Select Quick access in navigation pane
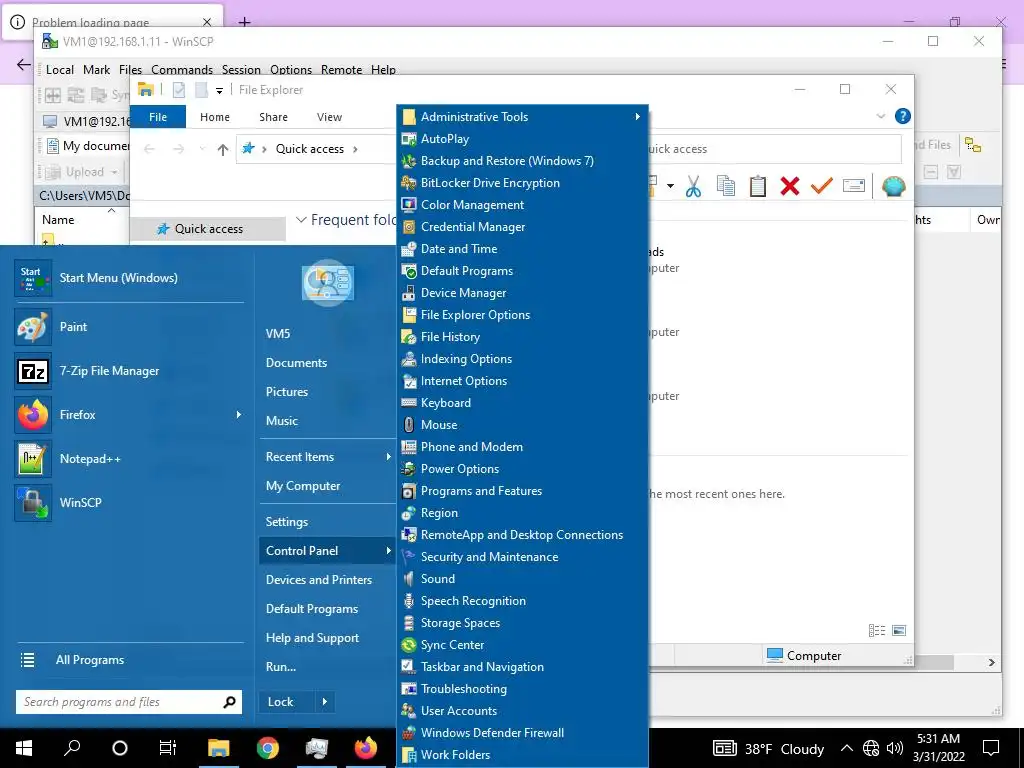Image resolution: width=1024 pixels, height=768 pixels. 208,229
